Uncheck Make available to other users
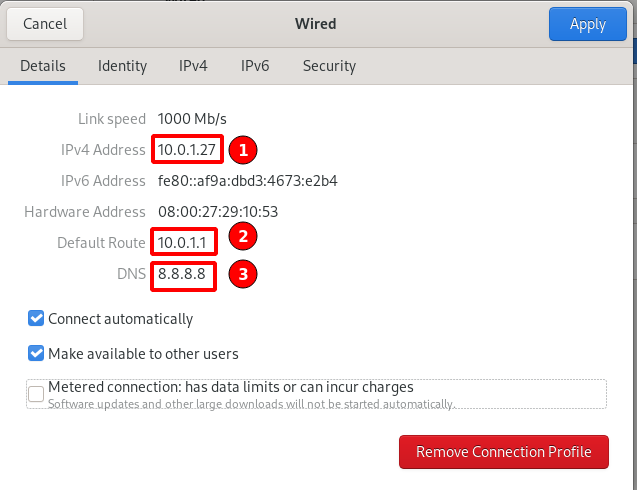Screen dimensions: 637x490 (36, 353)
